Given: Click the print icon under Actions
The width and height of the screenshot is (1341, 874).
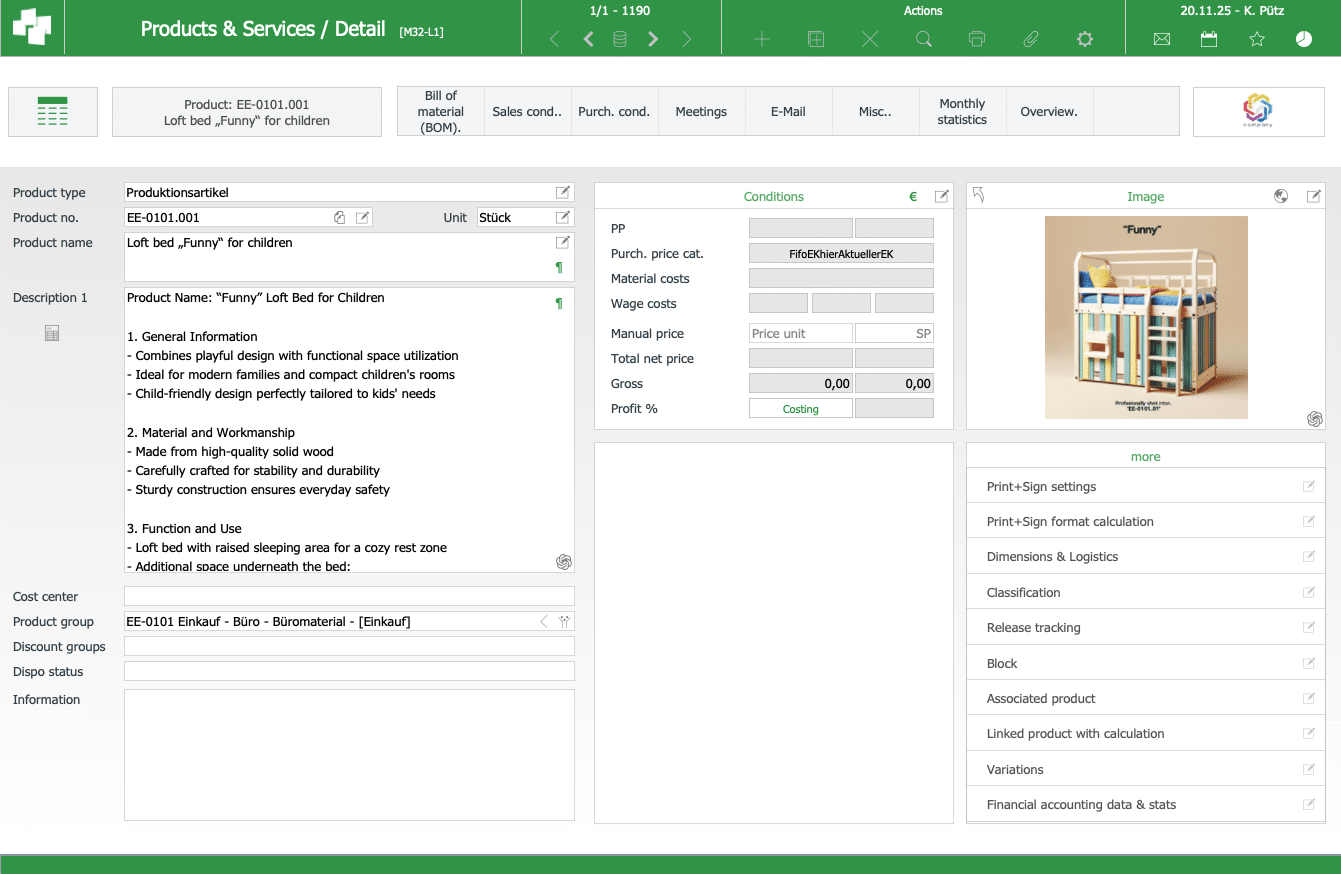Looking at the screenshot, I should 977,39.
